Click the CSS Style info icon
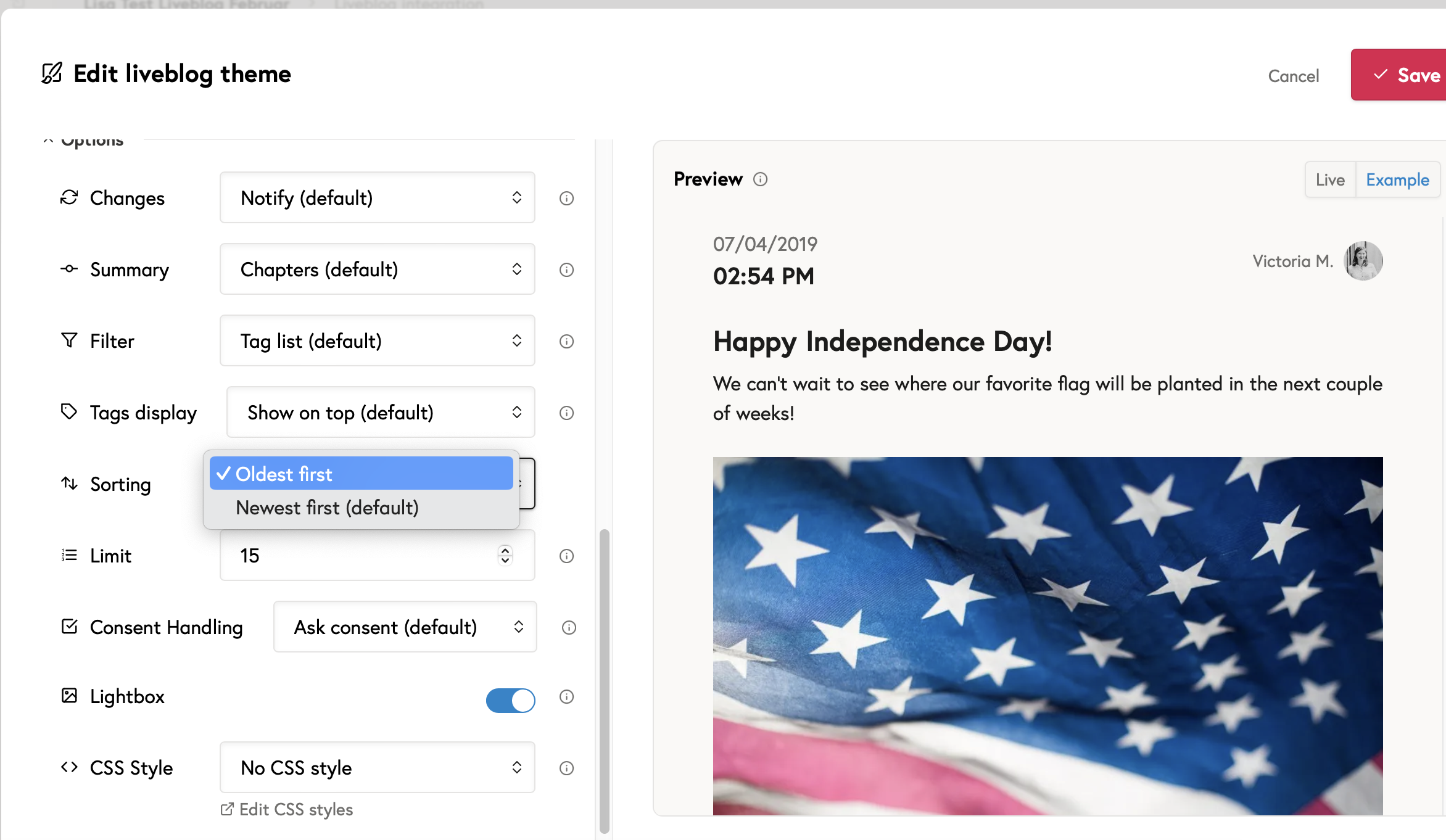 click(566, 768)
